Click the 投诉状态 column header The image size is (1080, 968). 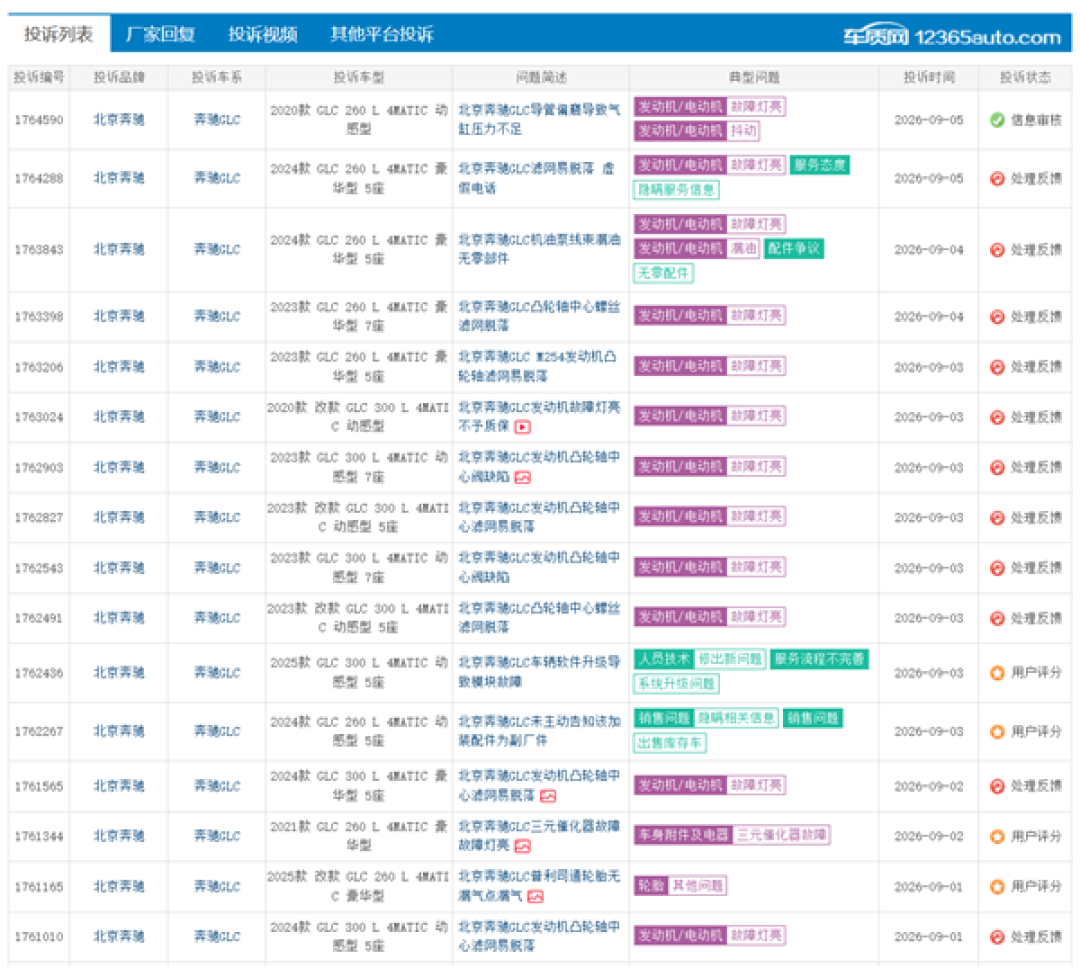point(1026,78)
